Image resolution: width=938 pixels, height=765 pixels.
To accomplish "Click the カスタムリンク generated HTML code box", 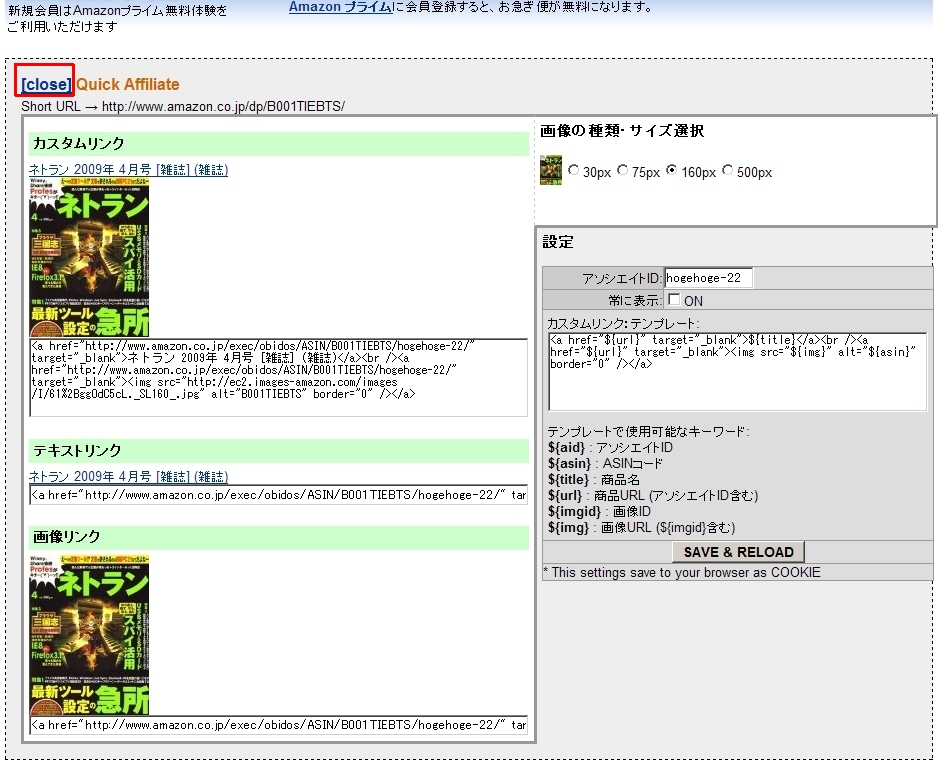I will (x=279, y=377).
